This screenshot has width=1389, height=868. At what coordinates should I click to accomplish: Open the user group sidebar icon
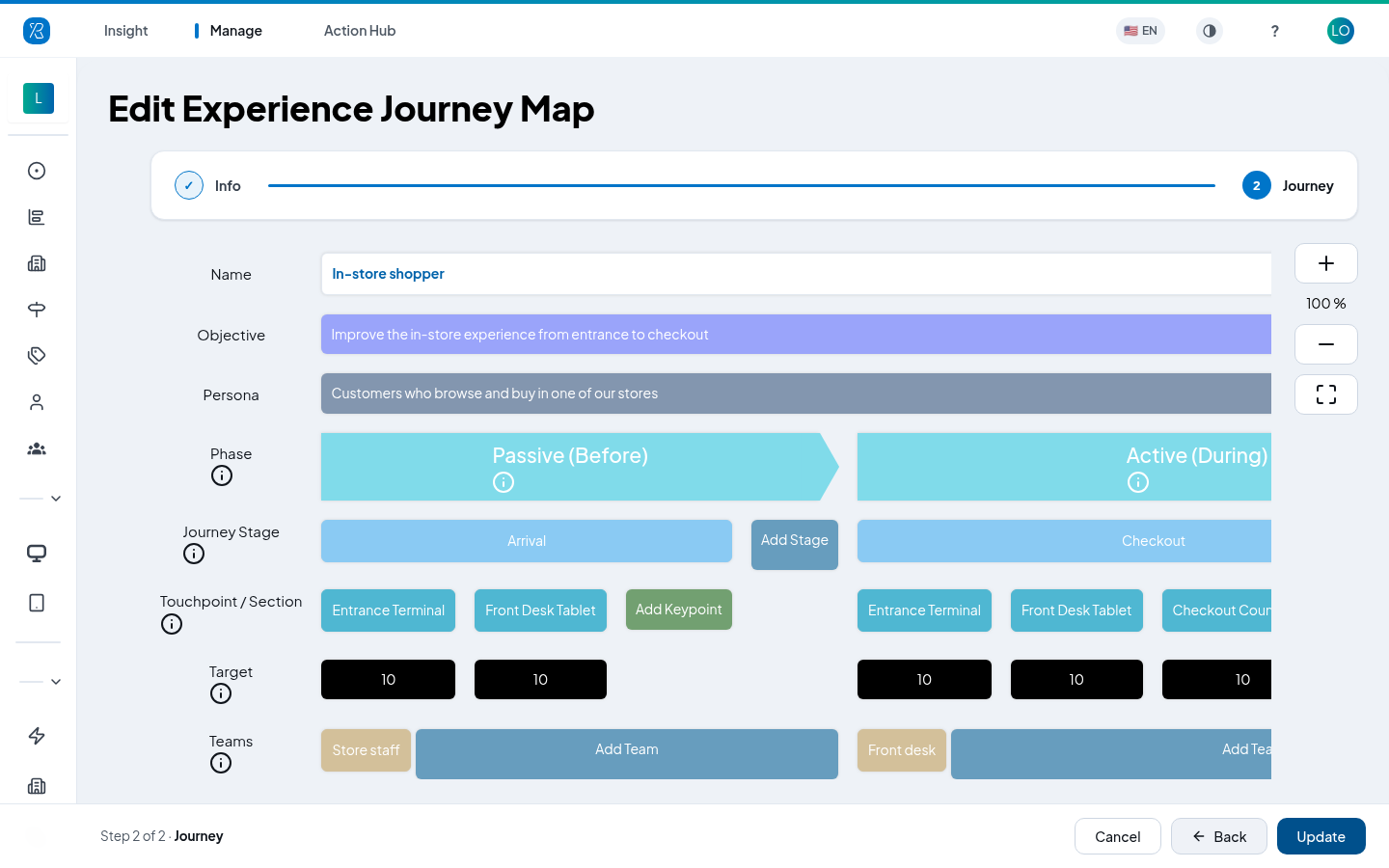click(37, 448)
